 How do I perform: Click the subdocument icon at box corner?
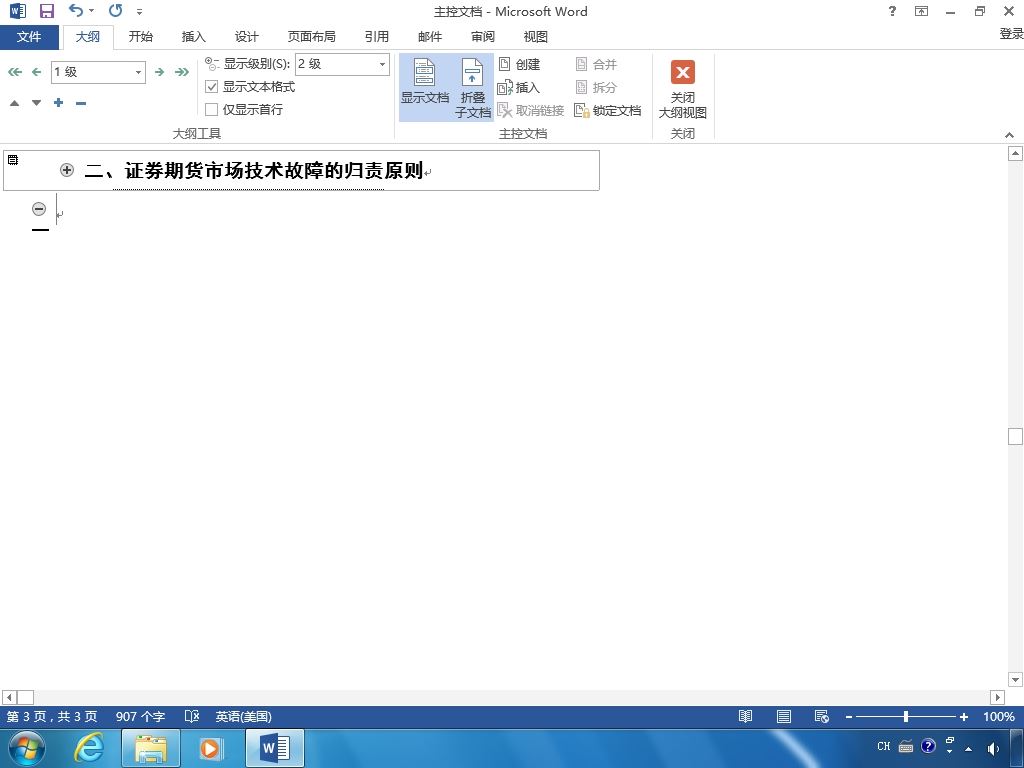click(x=13, y=160)
